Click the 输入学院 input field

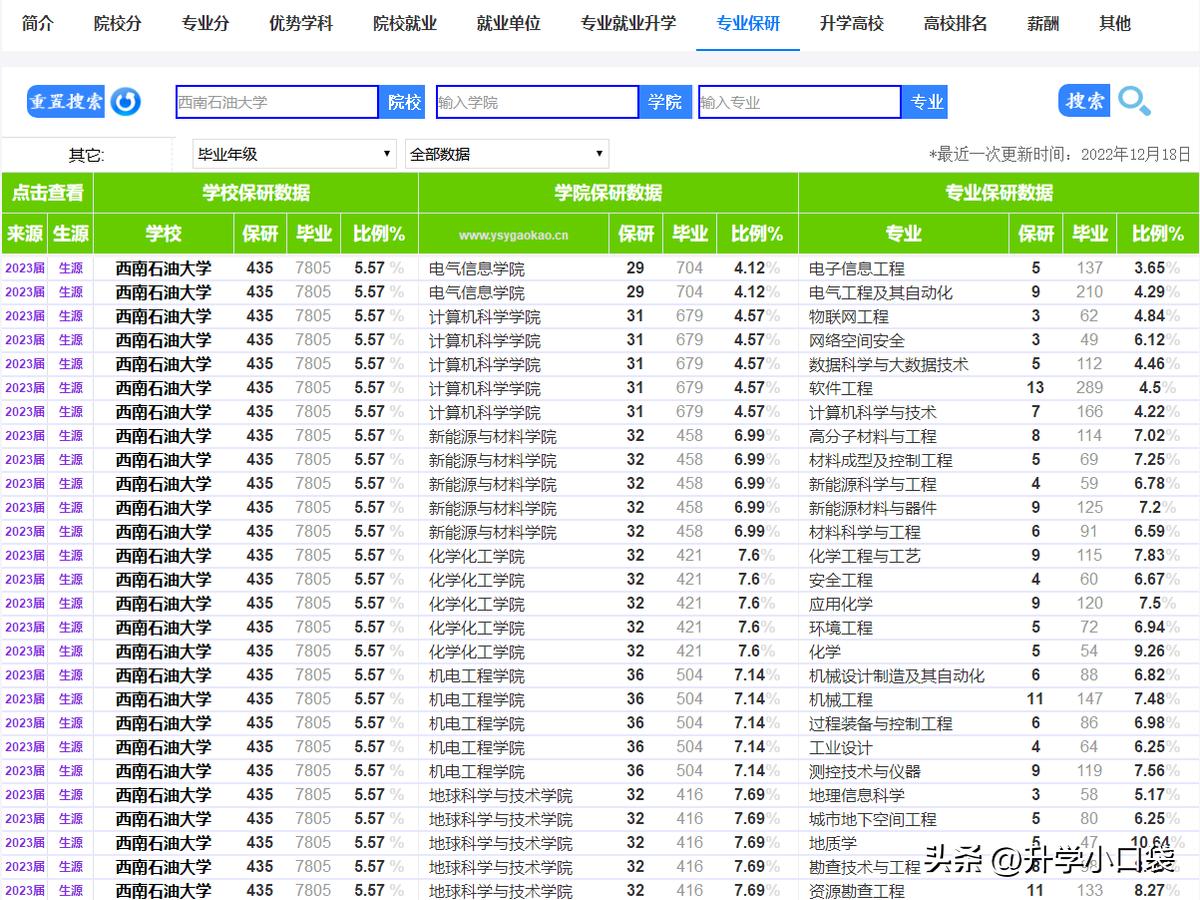click(x=537, y=101)
